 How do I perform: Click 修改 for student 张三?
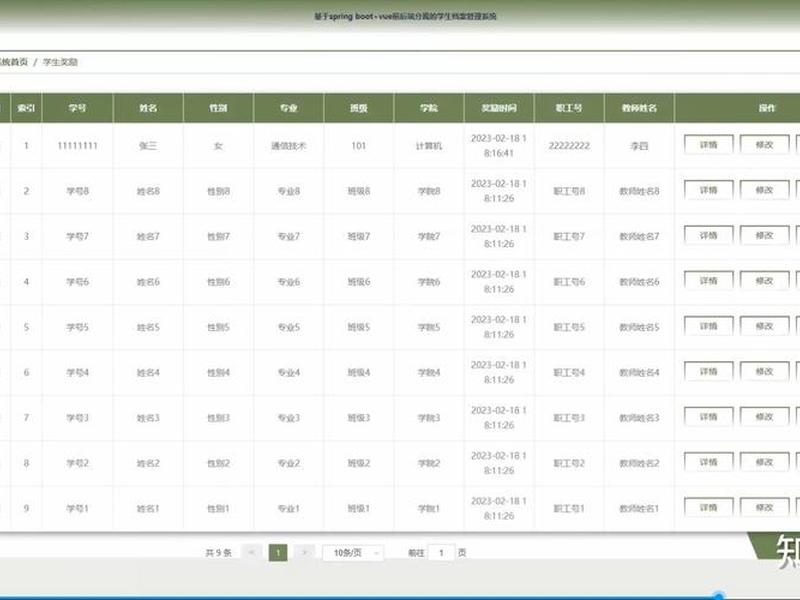[764, 145]
